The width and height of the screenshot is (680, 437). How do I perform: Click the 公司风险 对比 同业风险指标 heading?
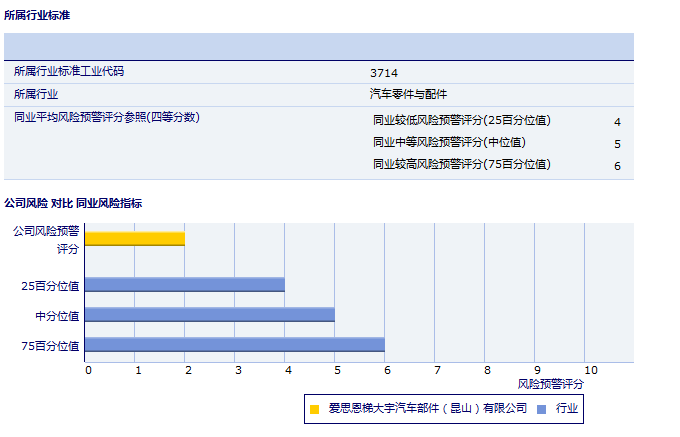click(73, 203)
